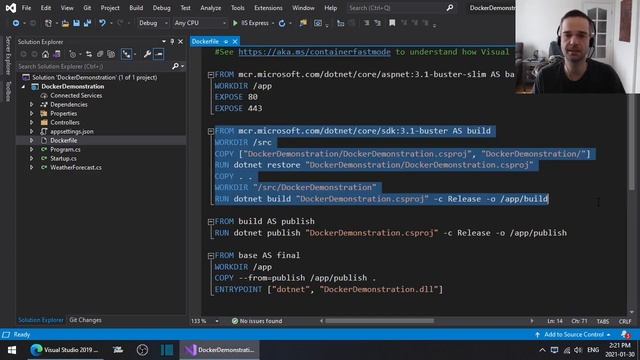Collapse the FROM build AS publish block
Viewport: 640px width, 360px height.
[211, 222]
